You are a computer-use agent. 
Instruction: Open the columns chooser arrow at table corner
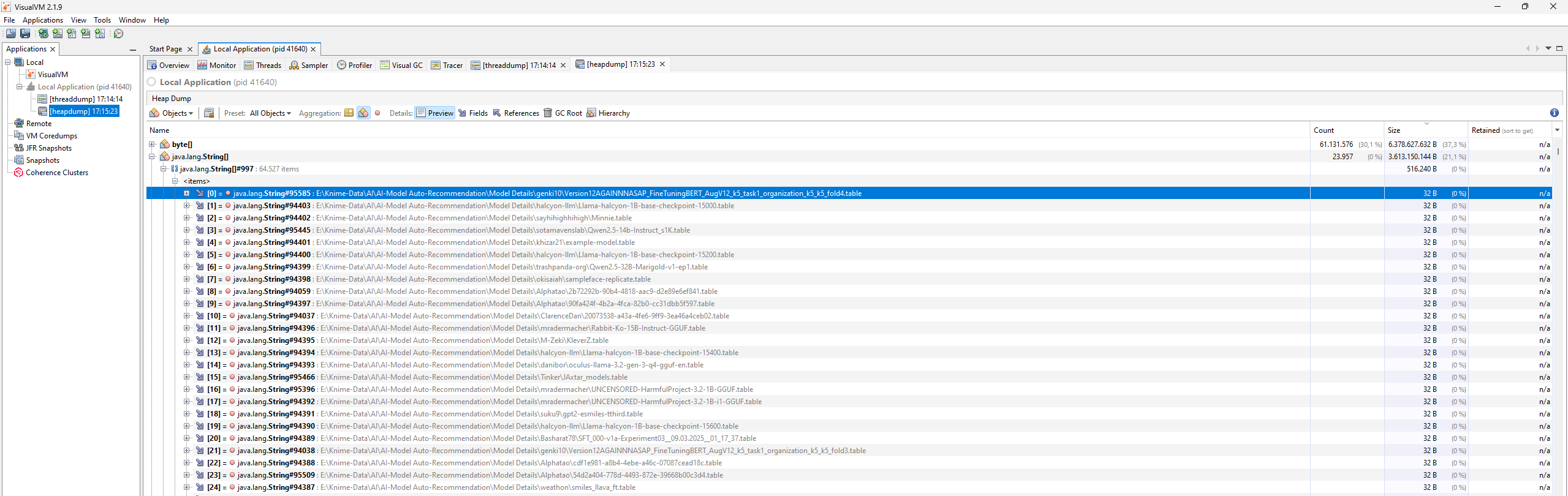coord(1557,130)
